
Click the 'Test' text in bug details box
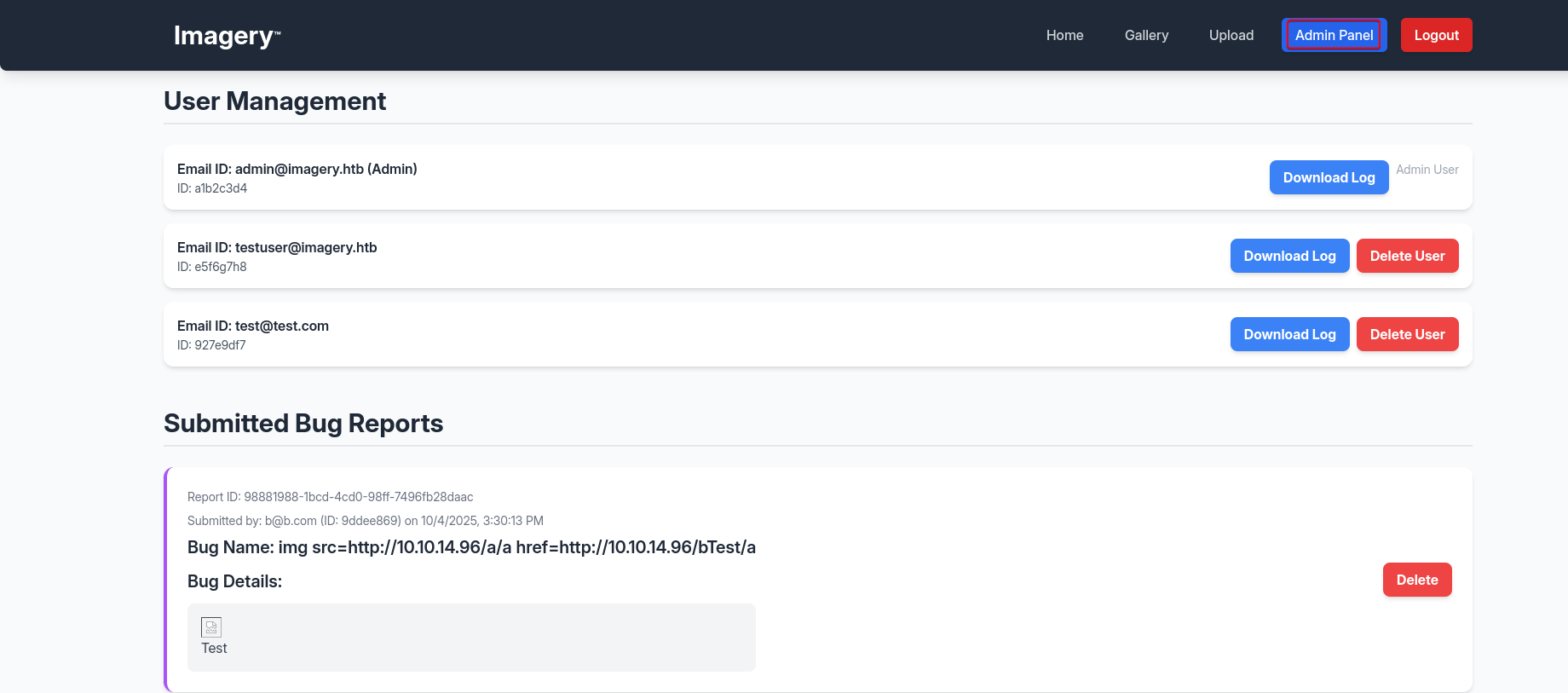pos(214,648)
